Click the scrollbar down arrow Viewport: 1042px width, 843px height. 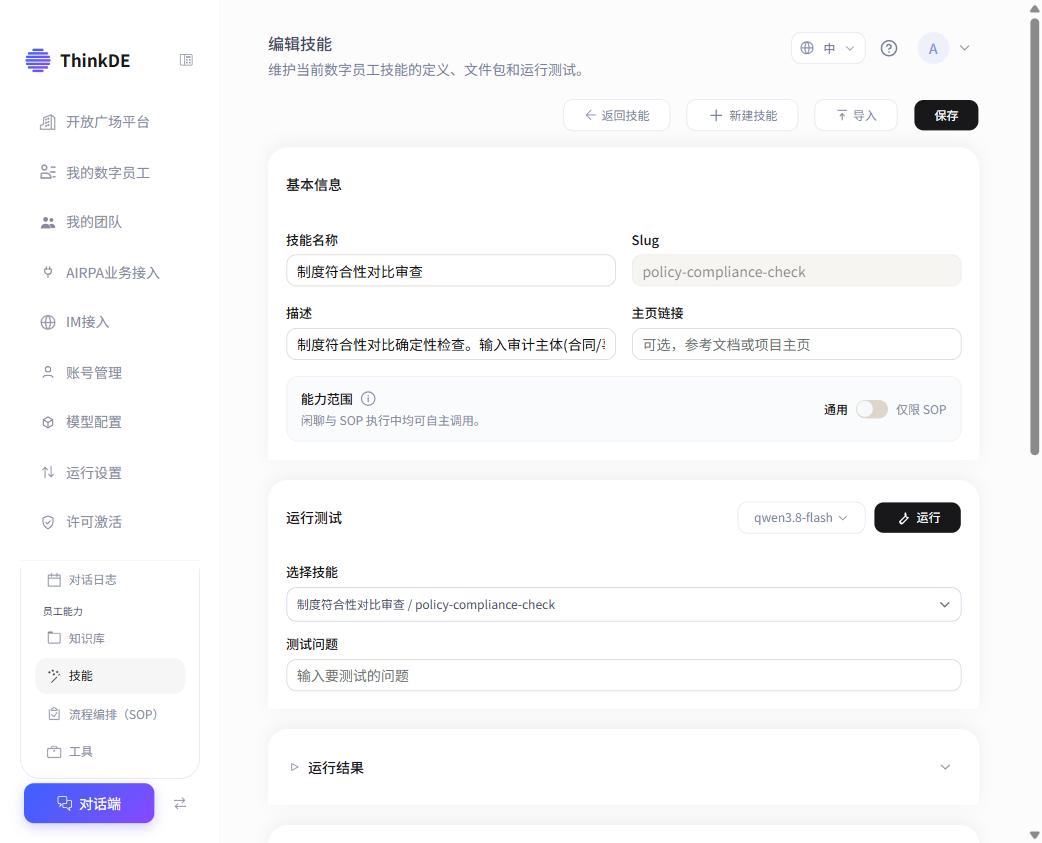(x=1035, y=835)
